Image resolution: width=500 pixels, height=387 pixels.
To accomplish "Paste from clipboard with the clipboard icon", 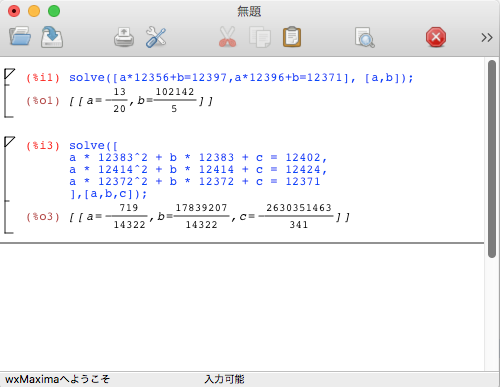I will tap(292, 37).
